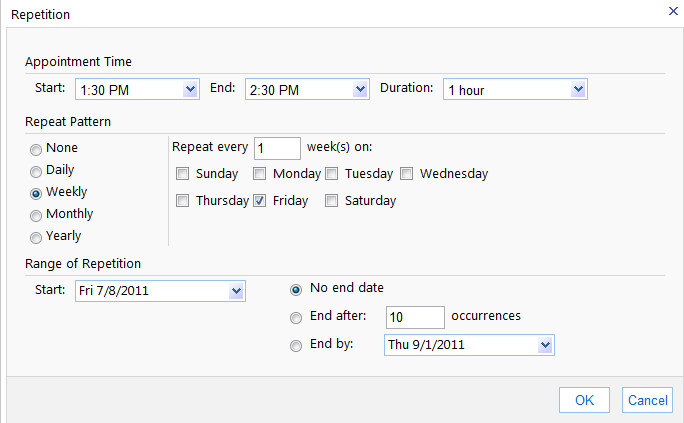
Task: Click the occurrences count input field
Action: point(415,317)
